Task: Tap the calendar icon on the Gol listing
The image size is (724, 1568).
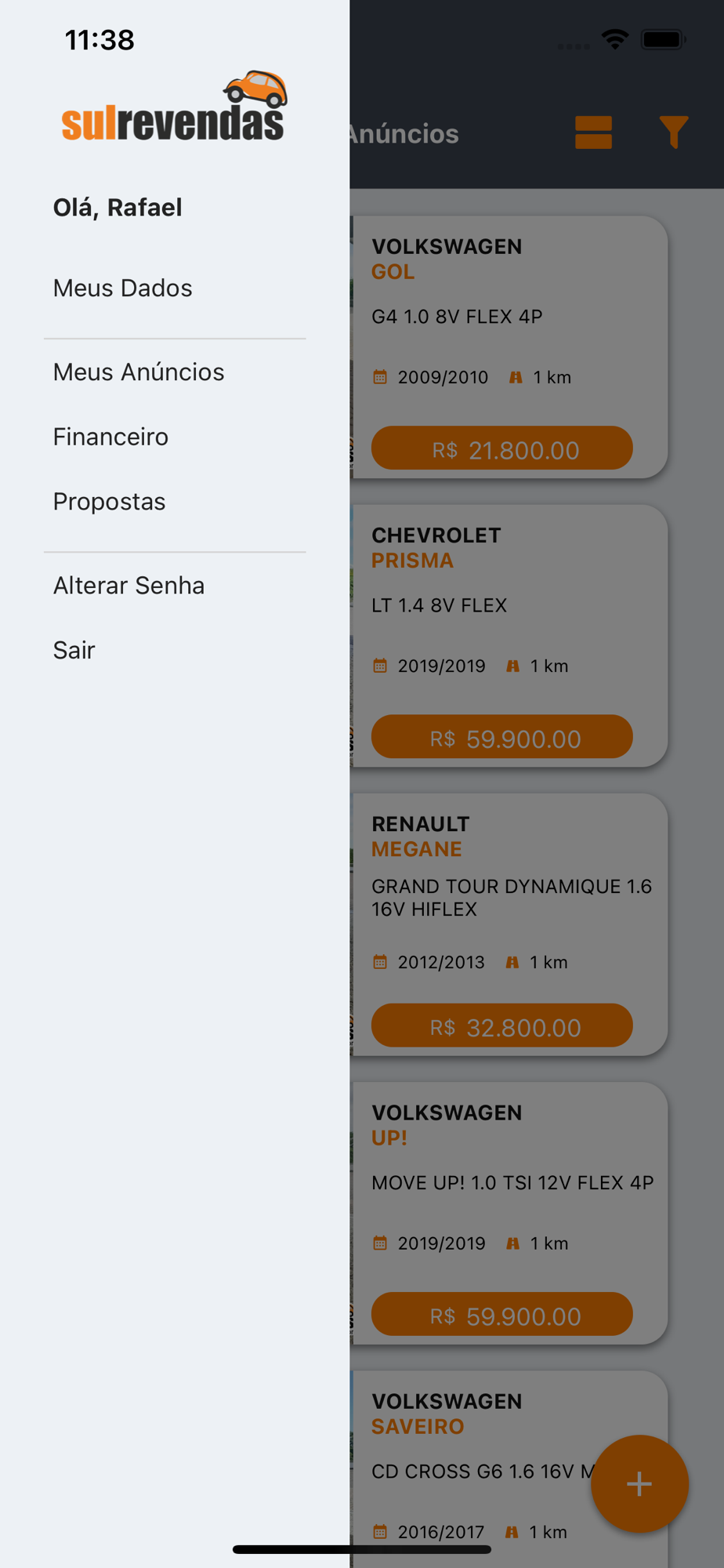Action: point(380,377)
